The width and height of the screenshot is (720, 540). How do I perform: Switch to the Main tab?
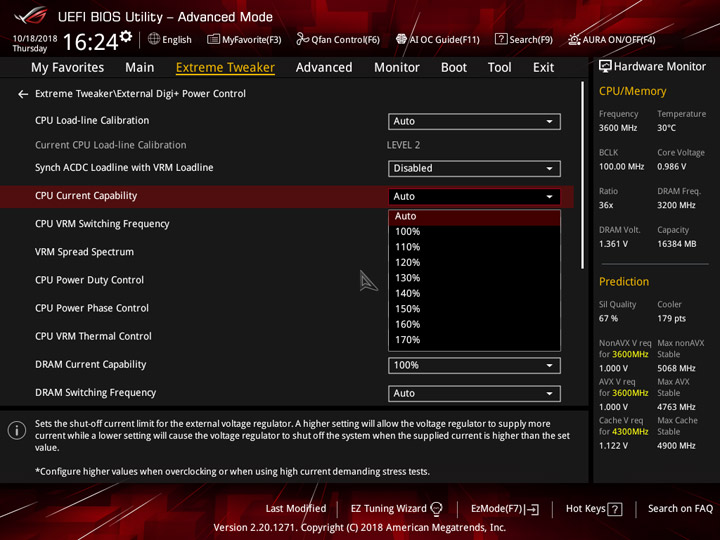pyautogui.click(x=140, y=68)
